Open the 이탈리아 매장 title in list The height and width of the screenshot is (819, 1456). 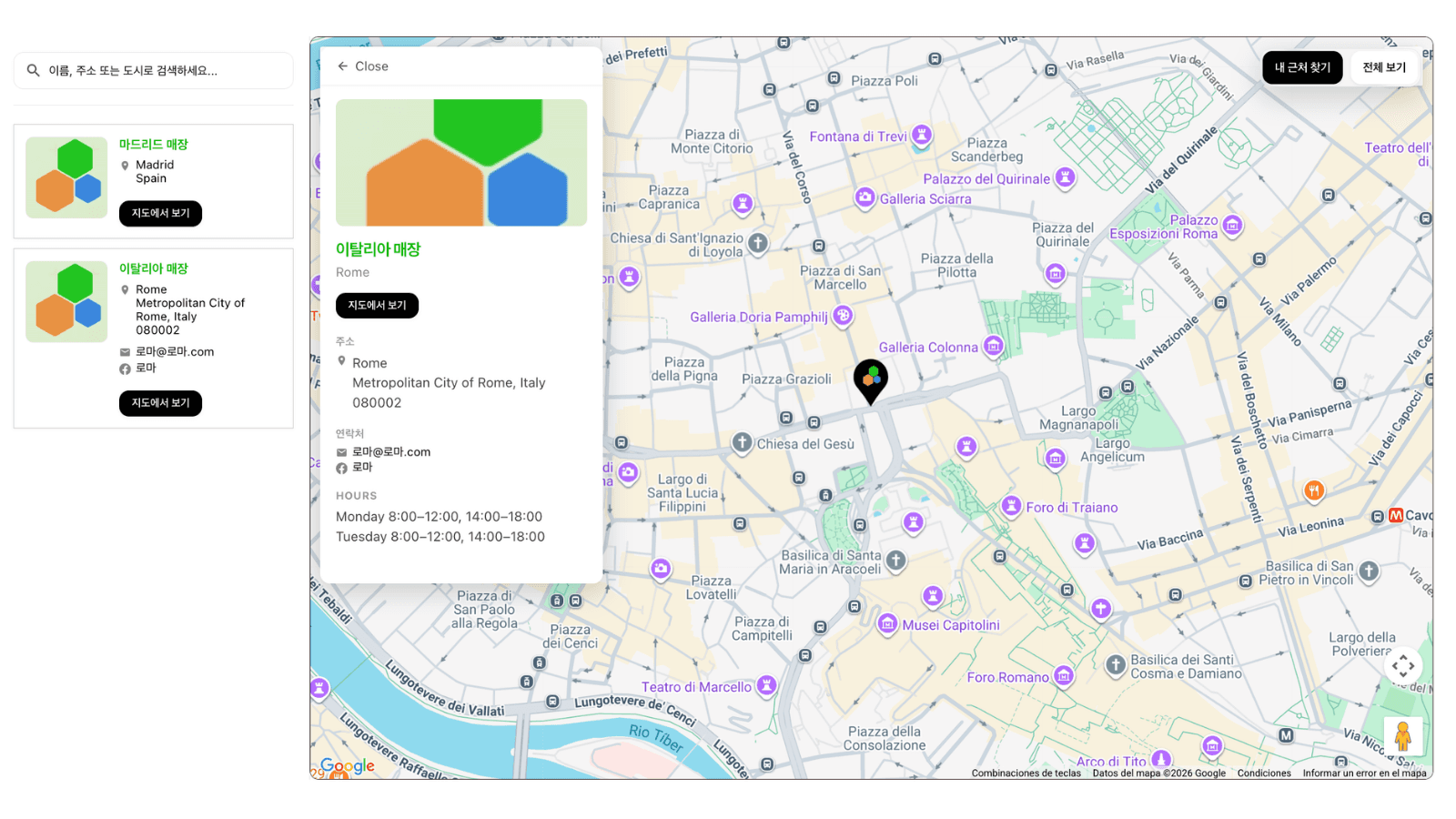click(x=153, y=269)
